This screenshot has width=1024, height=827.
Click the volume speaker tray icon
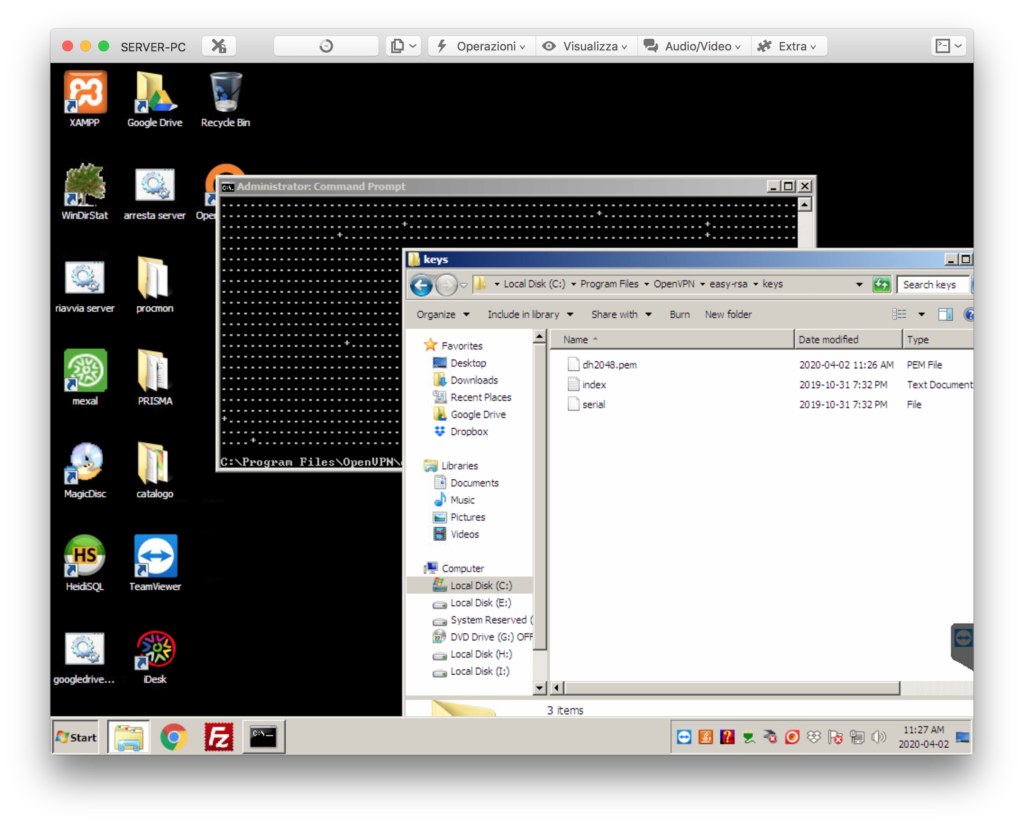(x=879, y=738)
